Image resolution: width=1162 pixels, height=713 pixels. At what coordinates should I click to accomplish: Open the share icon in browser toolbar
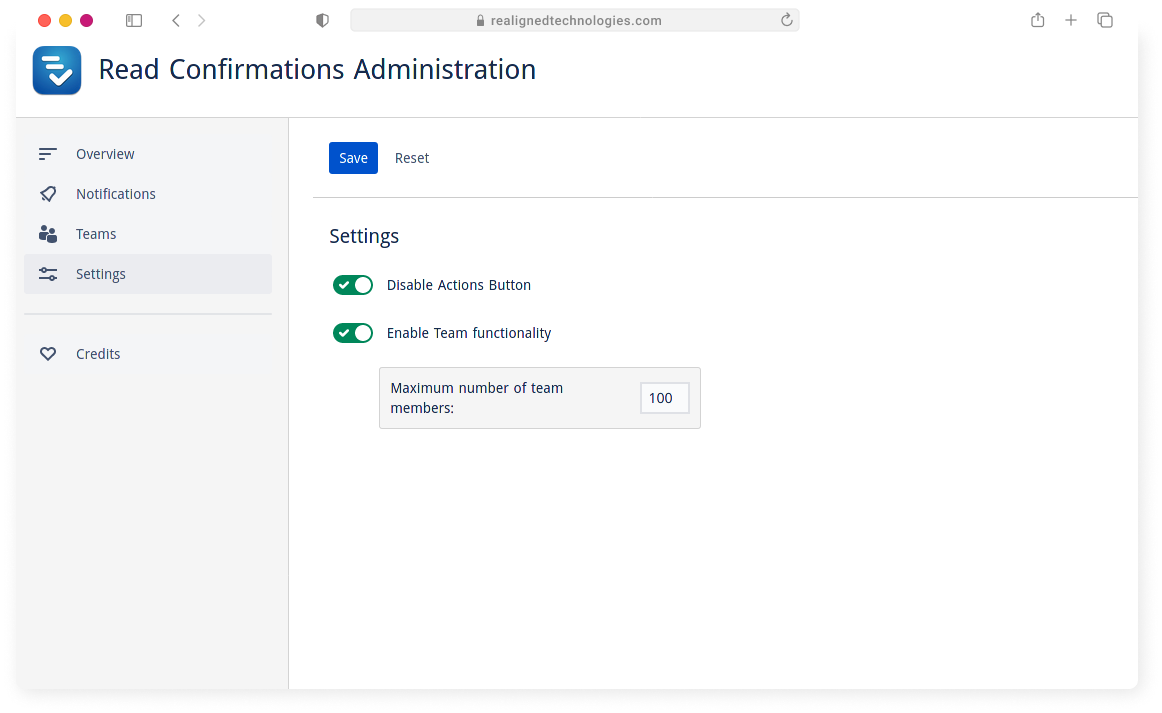click(1038, 20)
